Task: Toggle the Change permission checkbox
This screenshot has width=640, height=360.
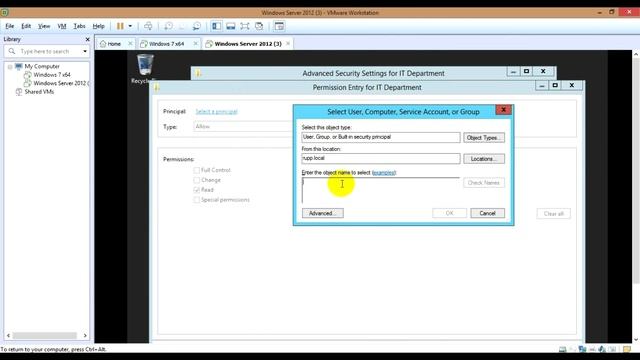Action: coord(197,180)
